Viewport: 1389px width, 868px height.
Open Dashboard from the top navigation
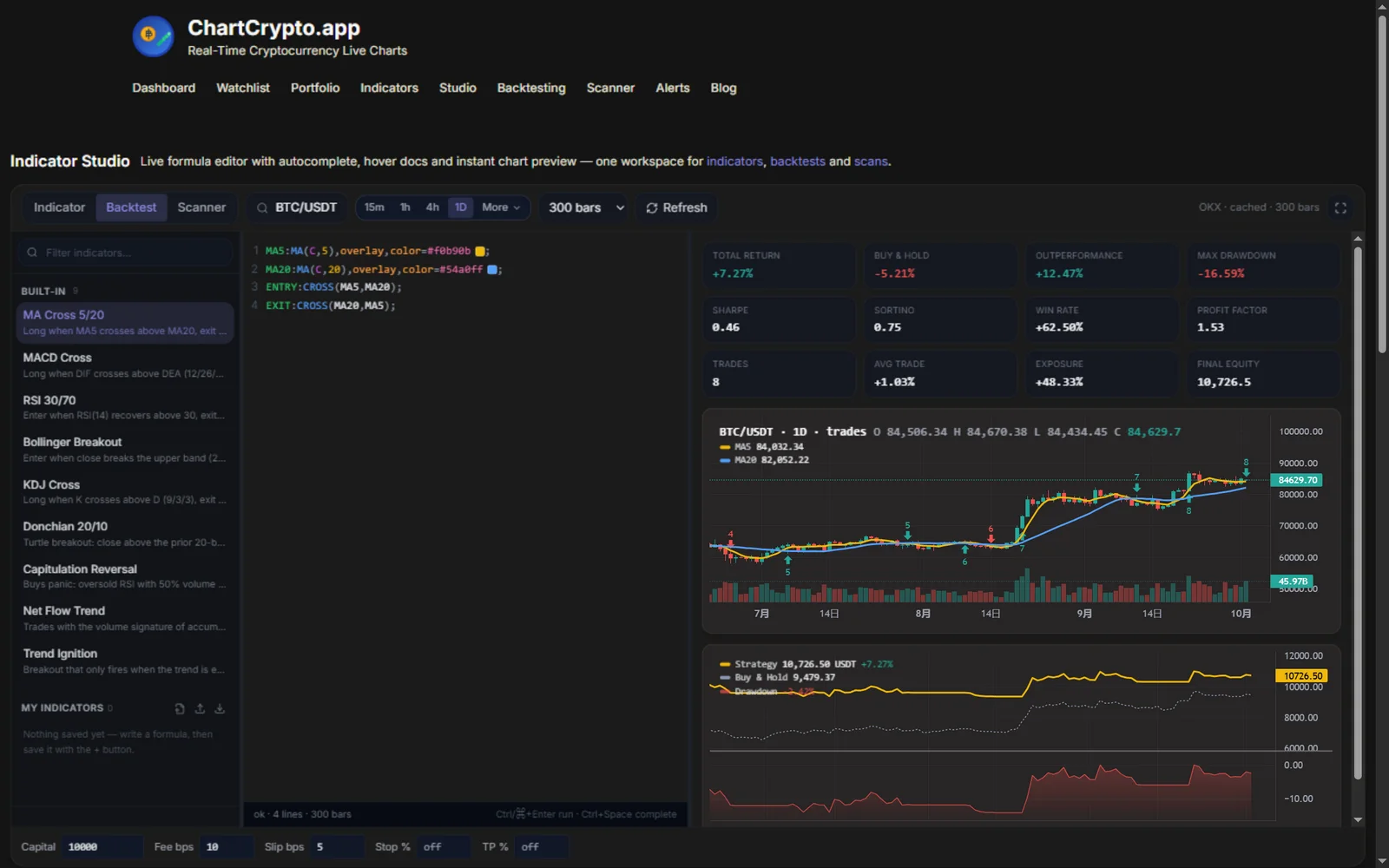tap(163, 88)
